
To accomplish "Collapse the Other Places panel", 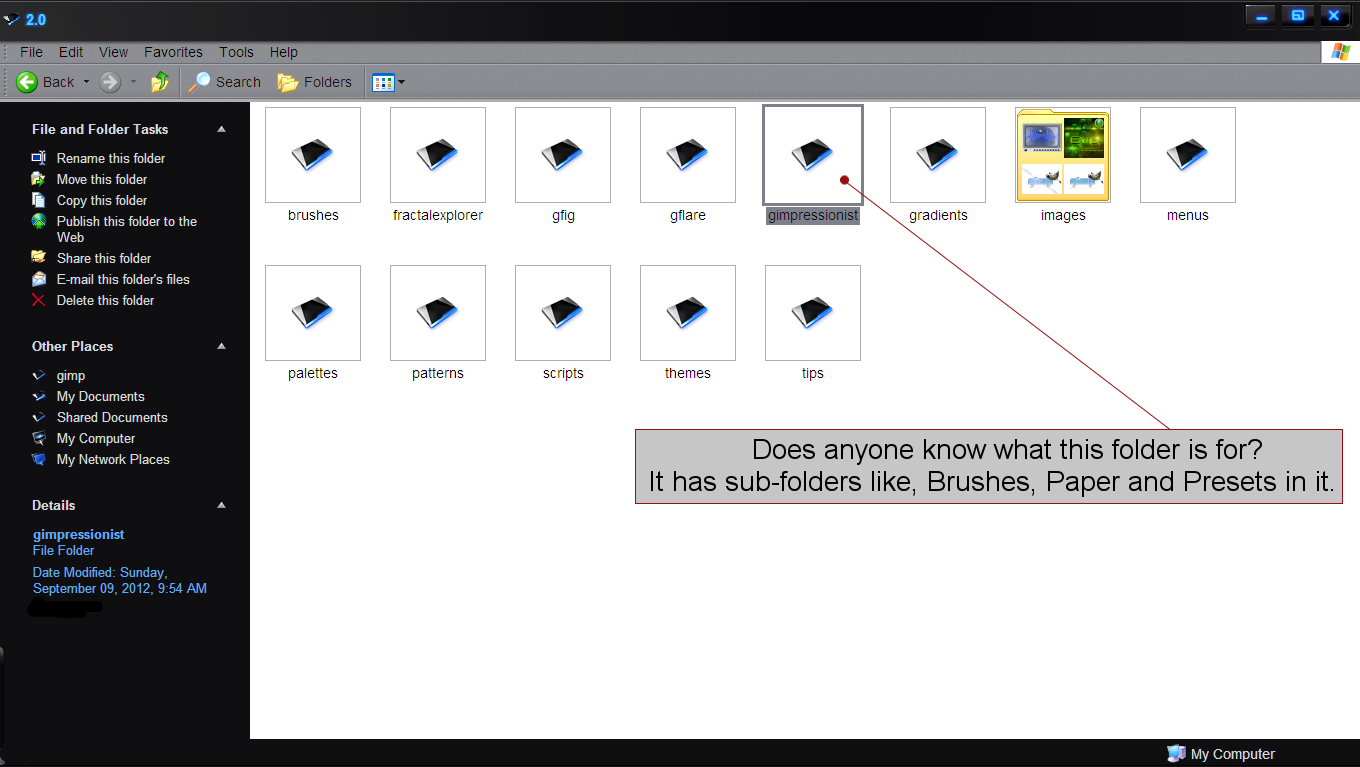I will (x=222, y=346).
